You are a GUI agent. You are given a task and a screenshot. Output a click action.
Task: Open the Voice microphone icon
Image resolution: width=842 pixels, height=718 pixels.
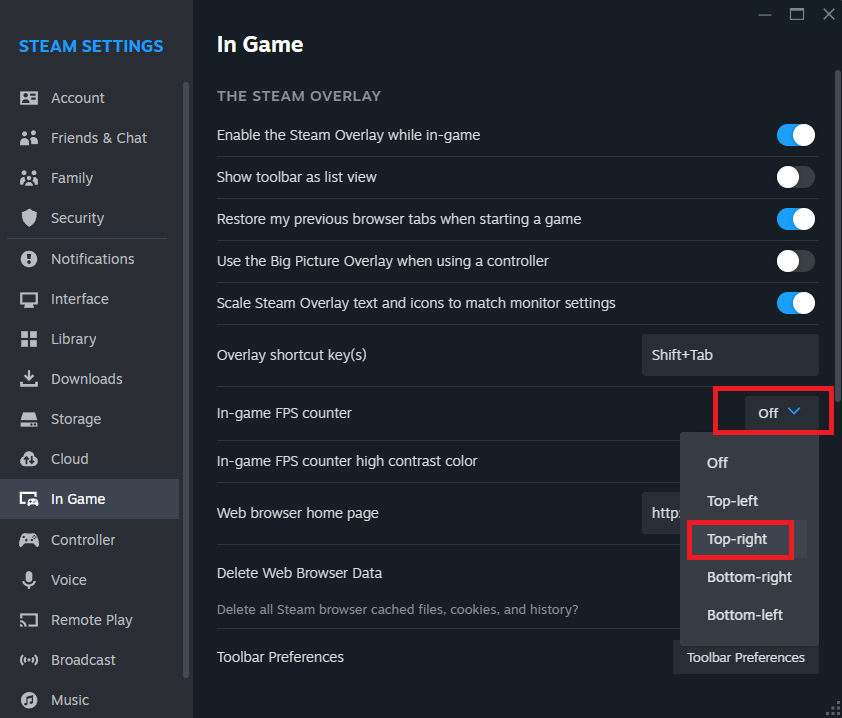(x=29, y=580)
